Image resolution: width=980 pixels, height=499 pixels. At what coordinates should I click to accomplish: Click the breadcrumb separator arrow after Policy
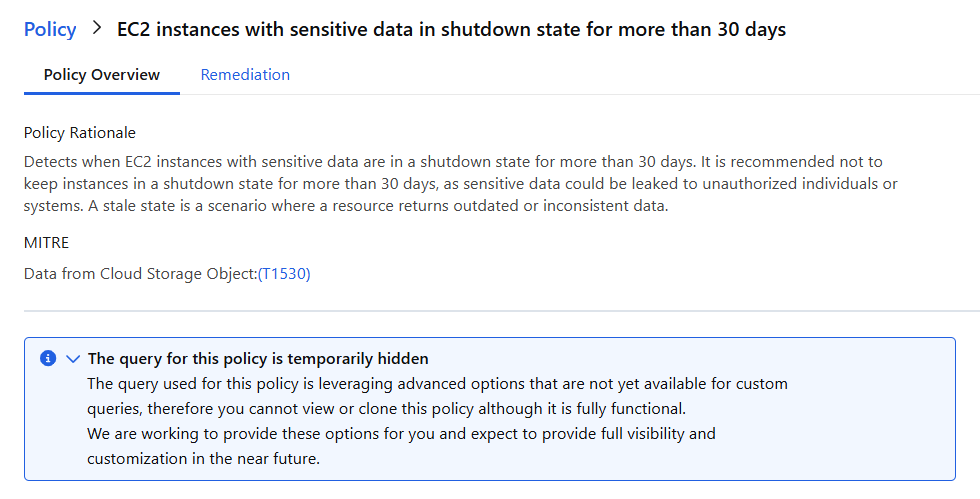click(97, 29)
